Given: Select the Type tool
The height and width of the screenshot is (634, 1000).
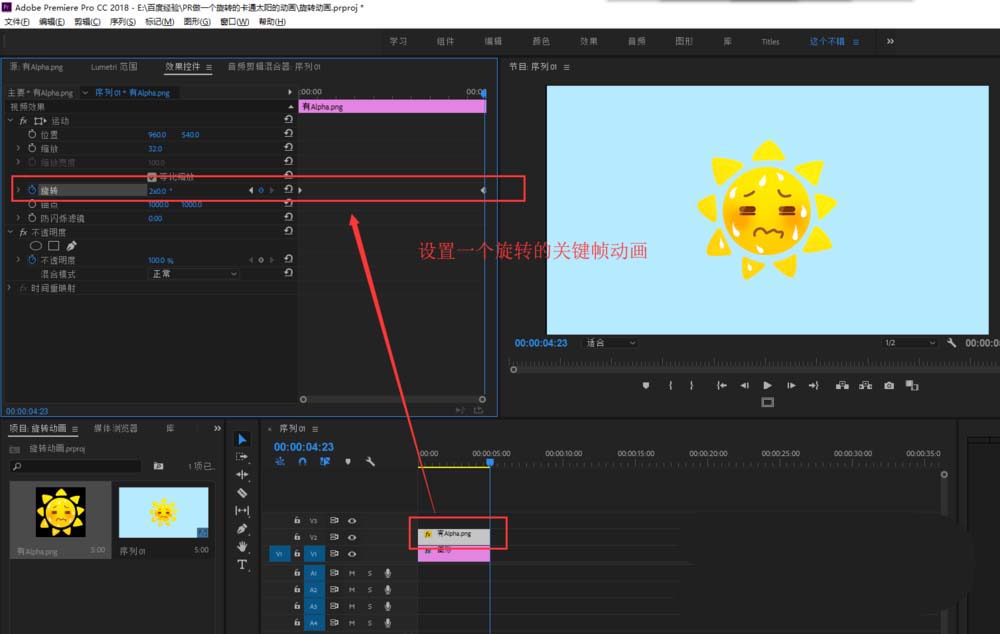Looking at the screenshot, I should click(x=242, y=564).
